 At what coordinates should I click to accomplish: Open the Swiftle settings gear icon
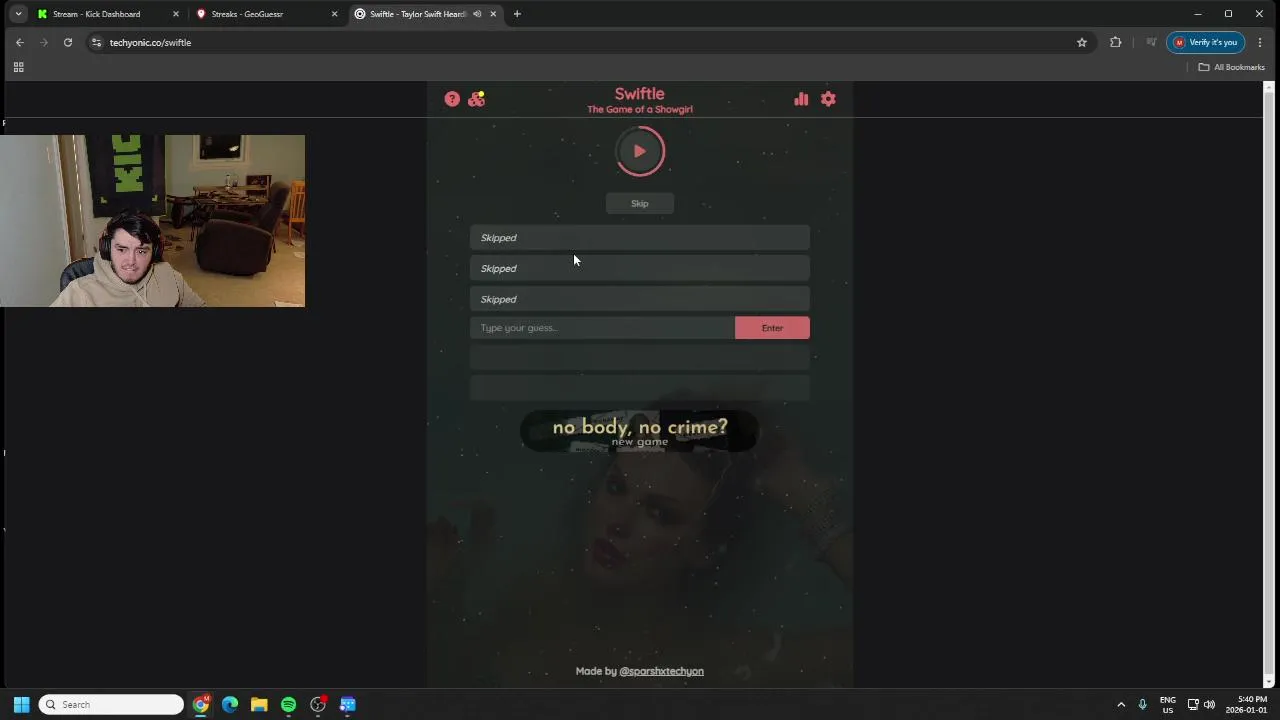coord(828,99)
